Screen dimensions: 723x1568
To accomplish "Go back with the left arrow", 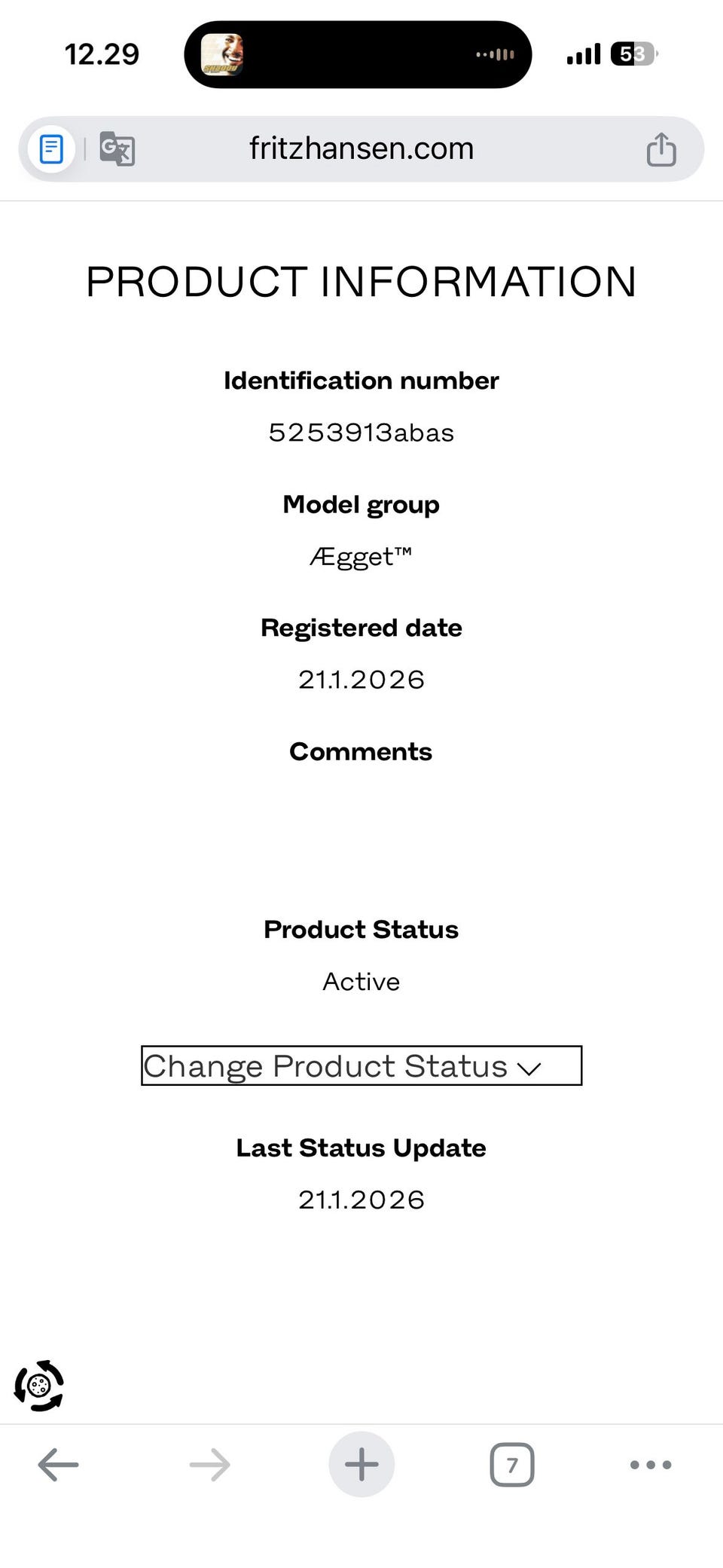I will [x=59, y=1465].
